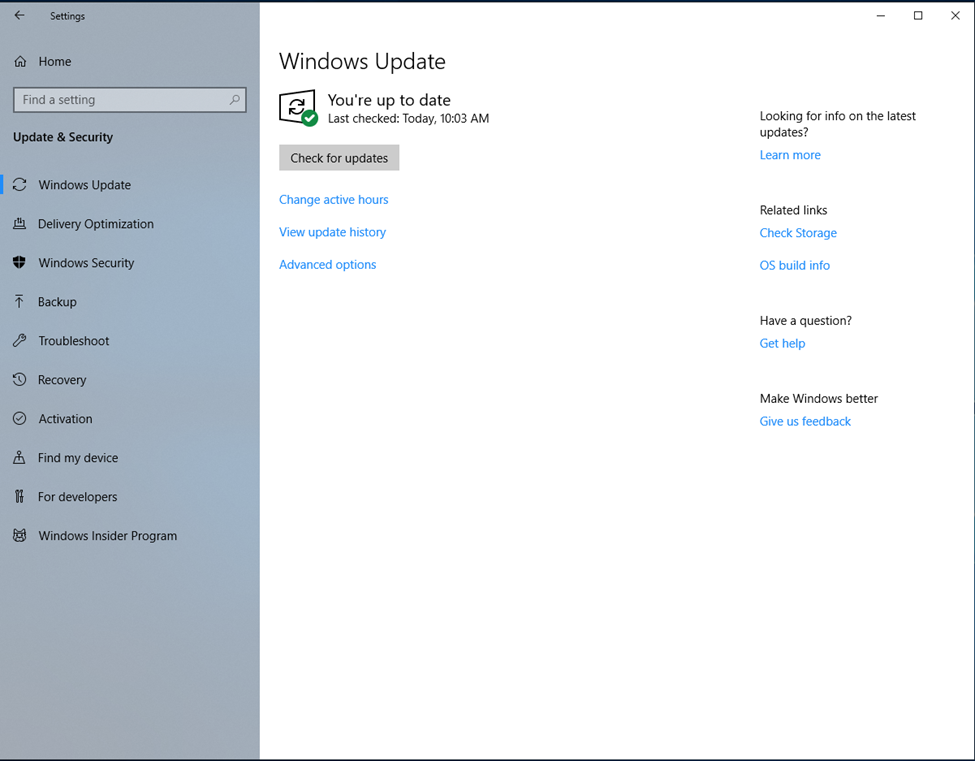Select the Recovery icon
Viewport: 975px width, 761px height.
pos(20,380)
